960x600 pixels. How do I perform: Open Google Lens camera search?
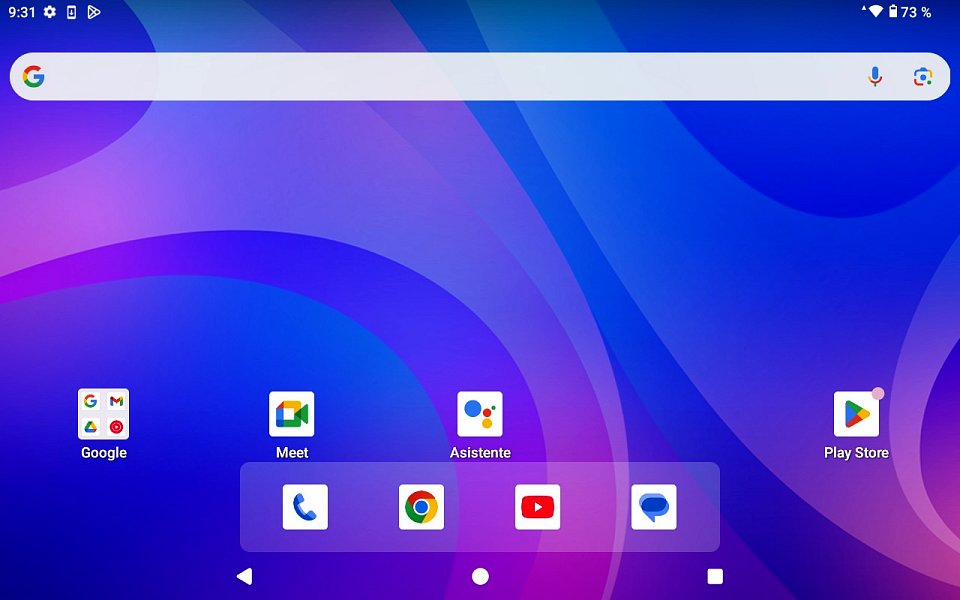pos(923,77)
